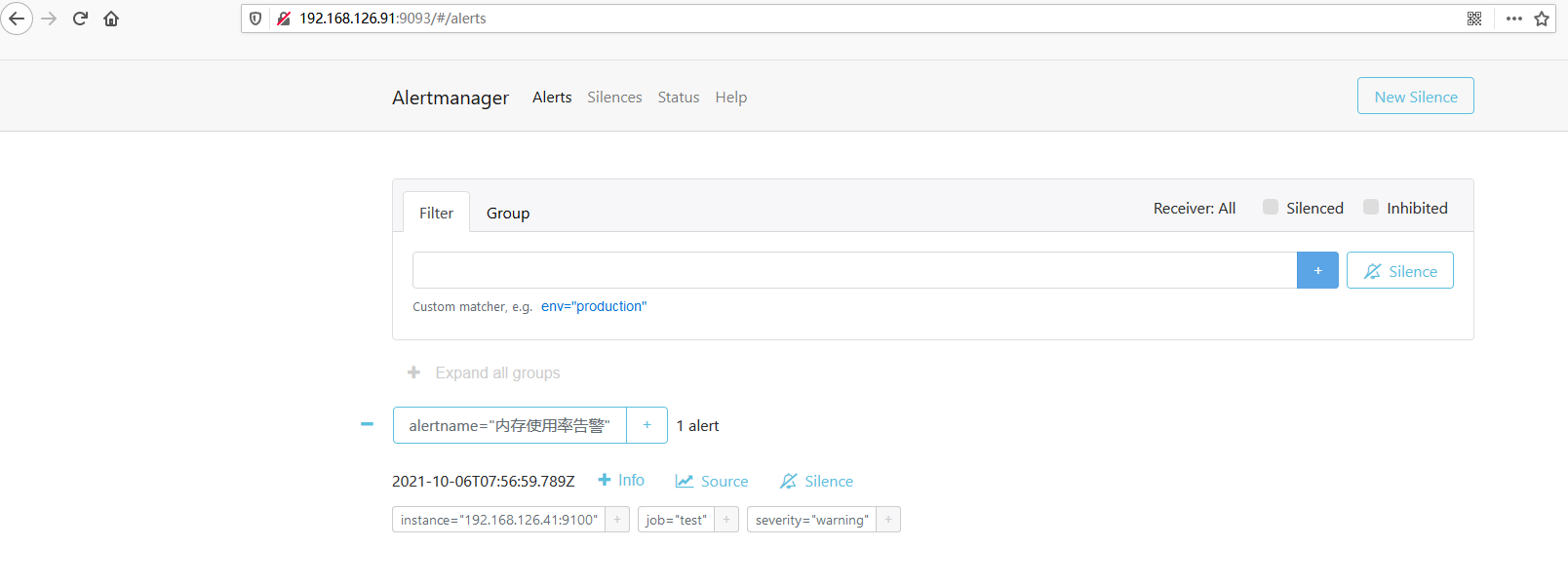Image resolution: width=1568 pixels, height=587 pixels.
Task: Click the alertname="内存使用率告警" label
Action: (509, 425)
